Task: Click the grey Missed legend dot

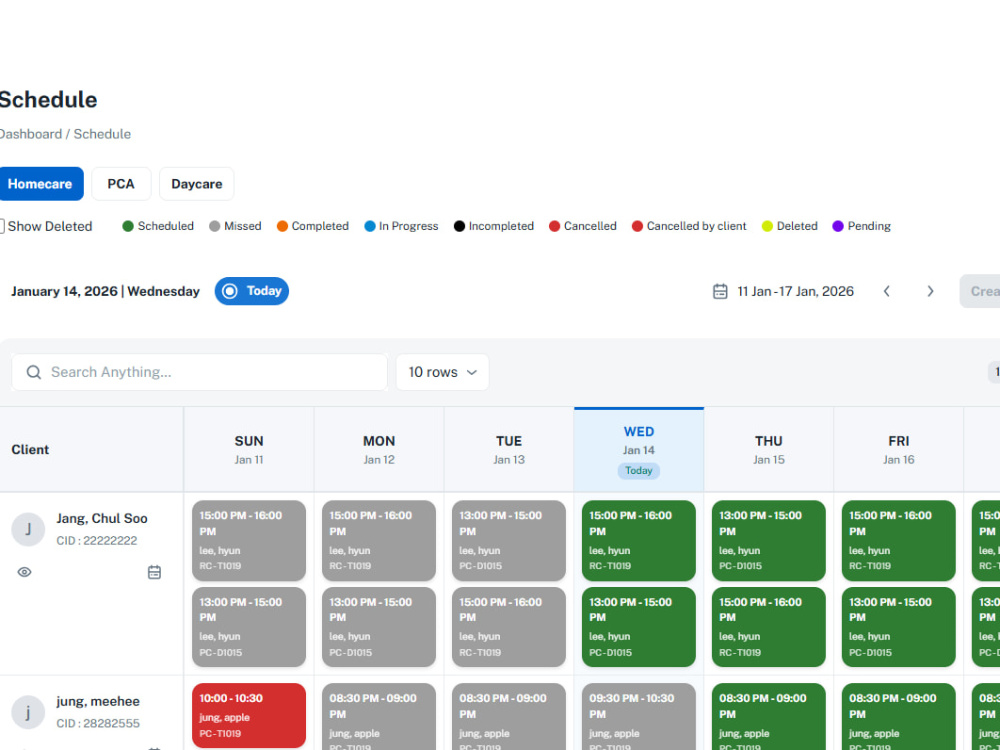Action: 214,226
